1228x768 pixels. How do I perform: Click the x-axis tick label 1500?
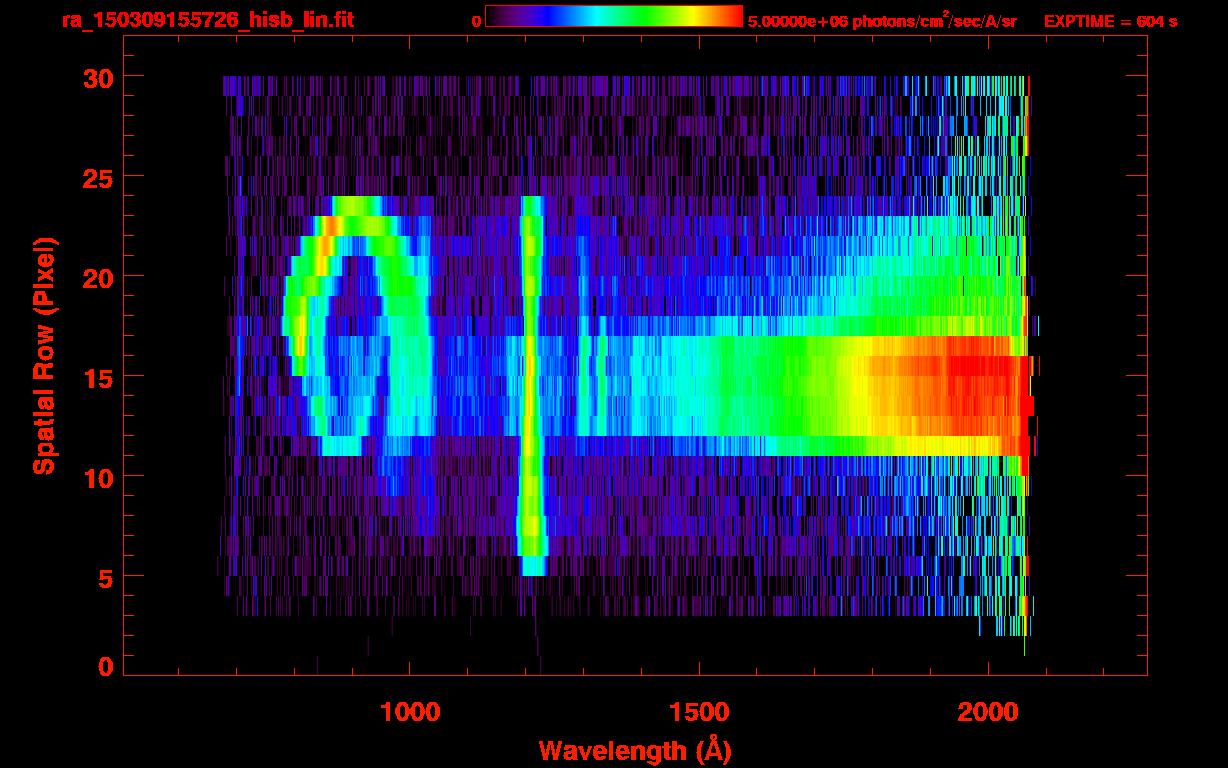click(699, 712)
